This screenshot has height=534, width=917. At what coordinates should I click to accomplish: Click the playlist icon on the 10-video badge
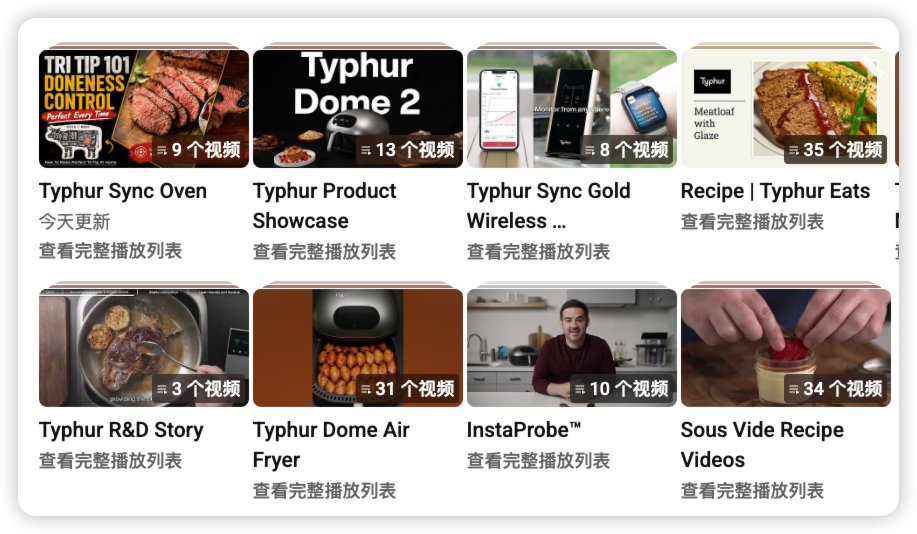coord(580,389)
